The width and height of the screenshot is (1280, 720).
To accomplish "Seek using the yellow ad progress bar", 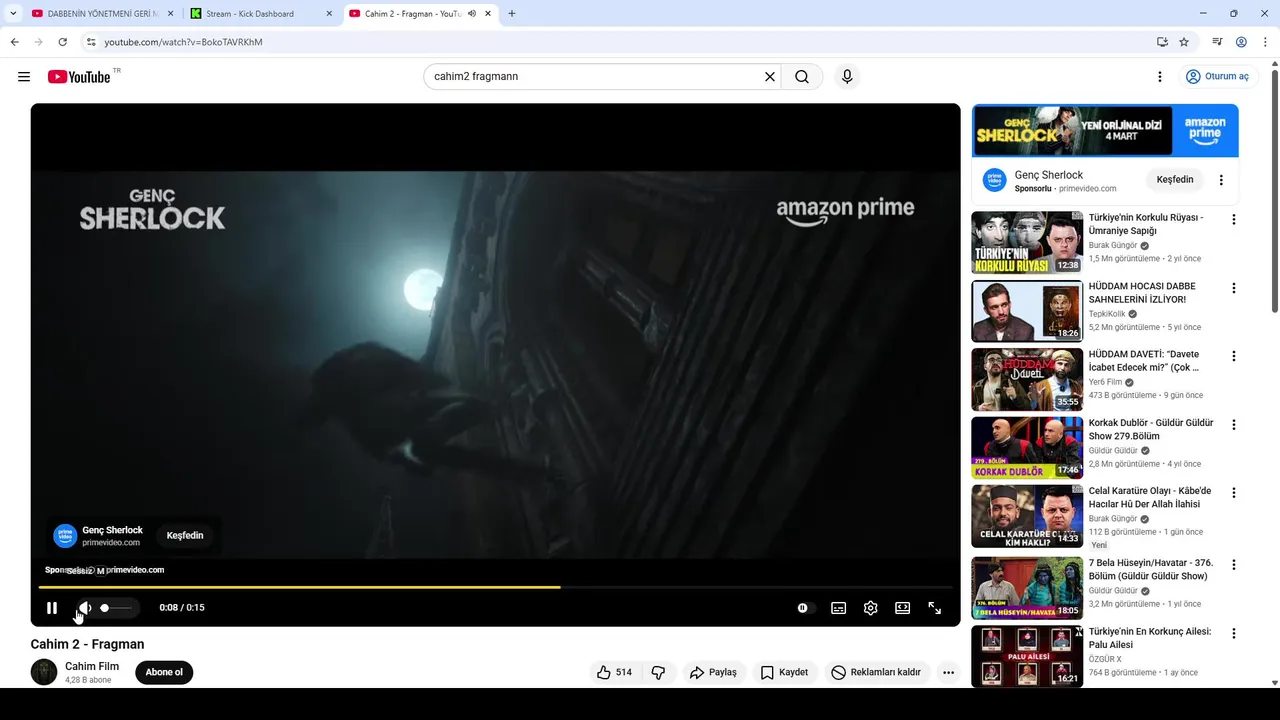I will click(495, 587).
